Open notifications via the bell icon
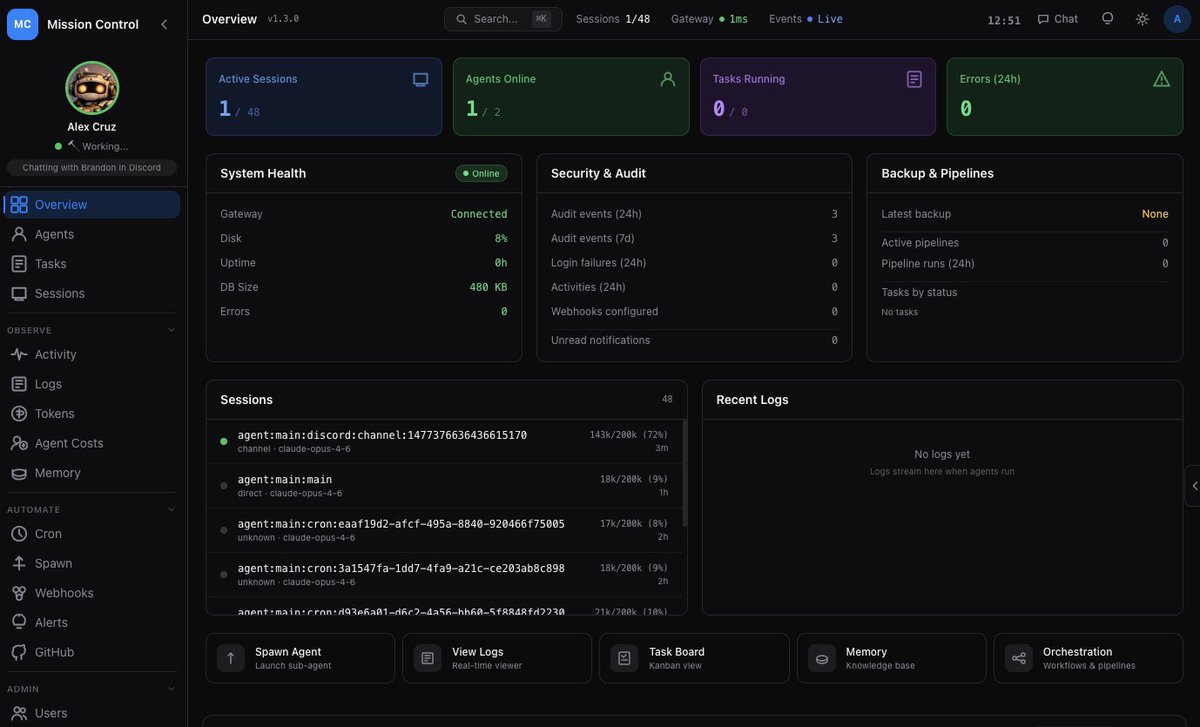The width and height of the screenshot is (1200, 727). [x=1106, y=18]
